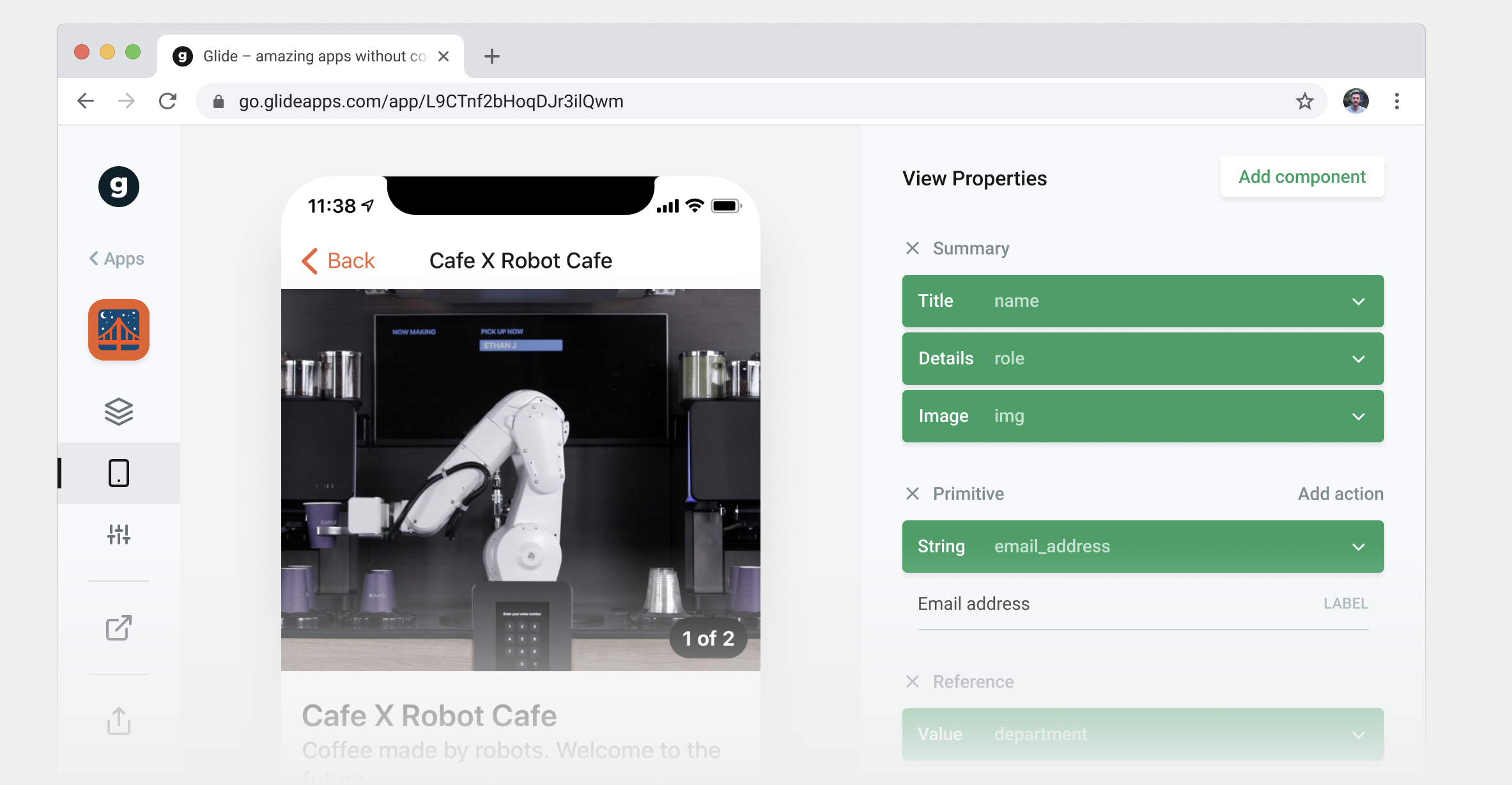Bookmark page with star icon
Viewport: 1512px width, 785px height.
point(1304,101)
